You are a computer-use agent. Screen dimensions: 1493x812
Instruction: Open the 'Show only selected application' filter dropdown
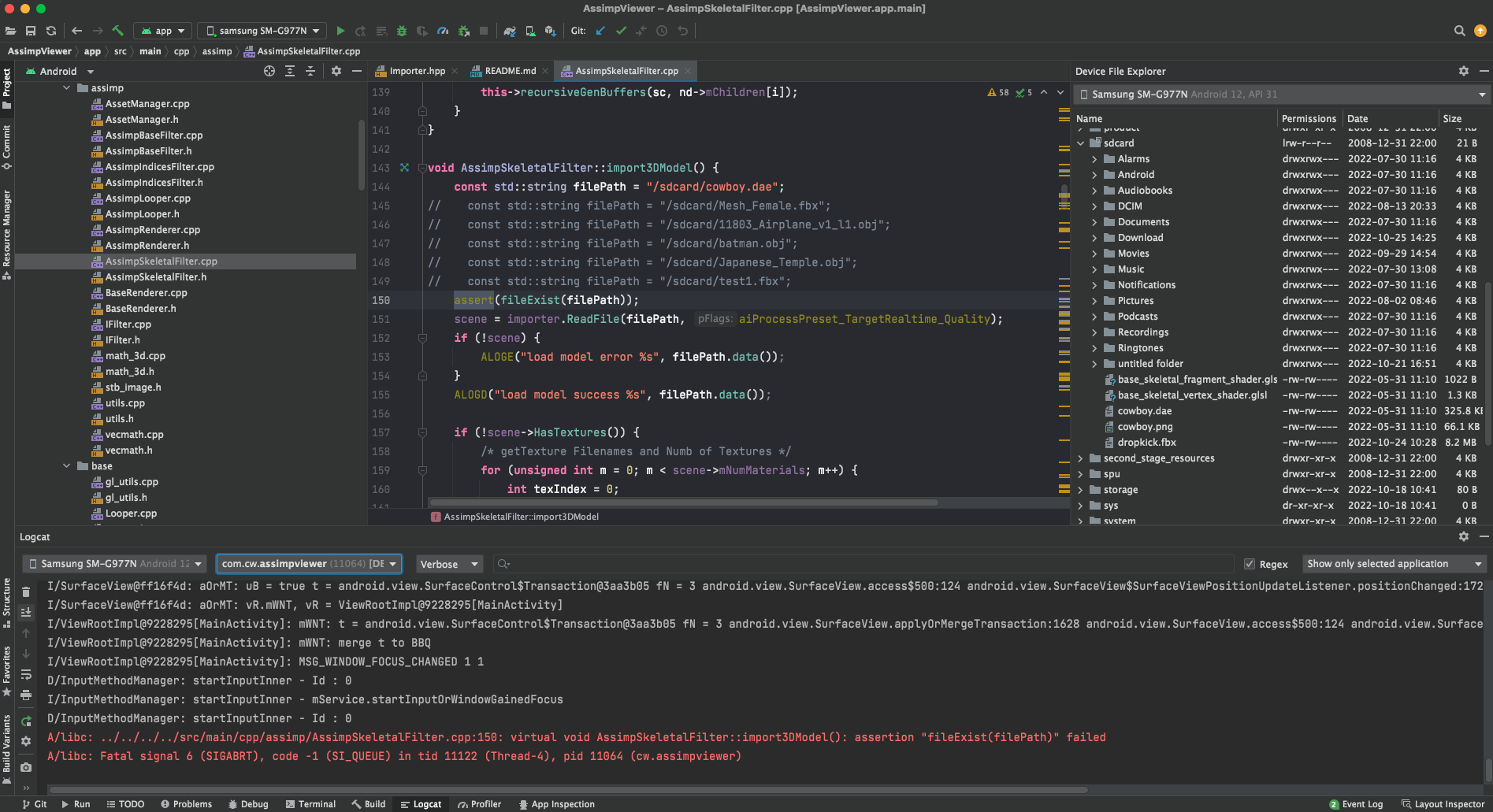coord(1393,563)
